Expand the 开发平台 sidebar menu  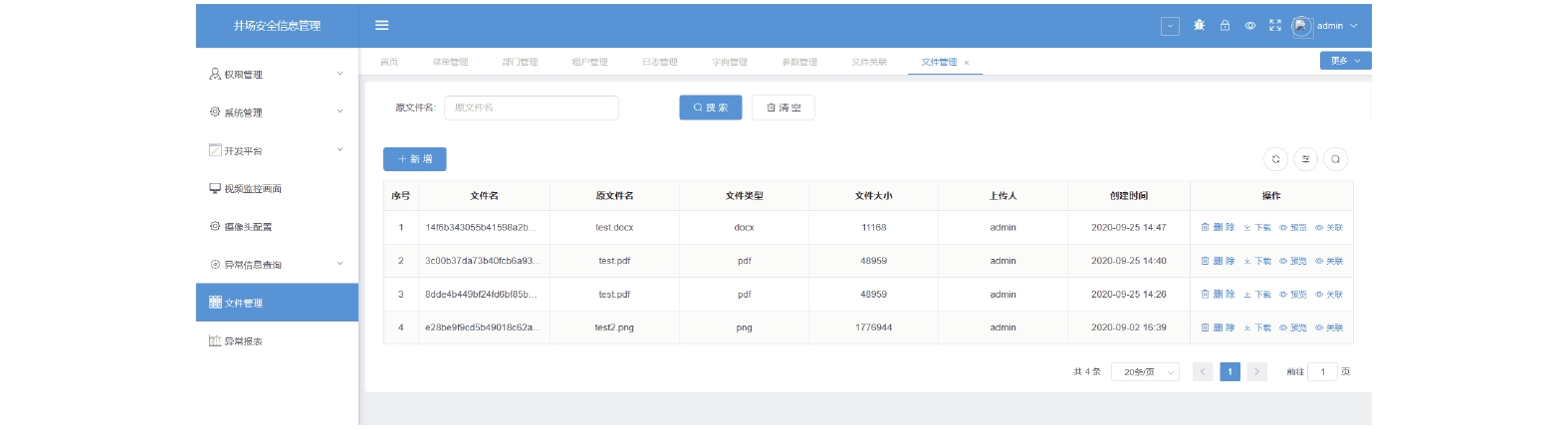click(x=277, y=150)
